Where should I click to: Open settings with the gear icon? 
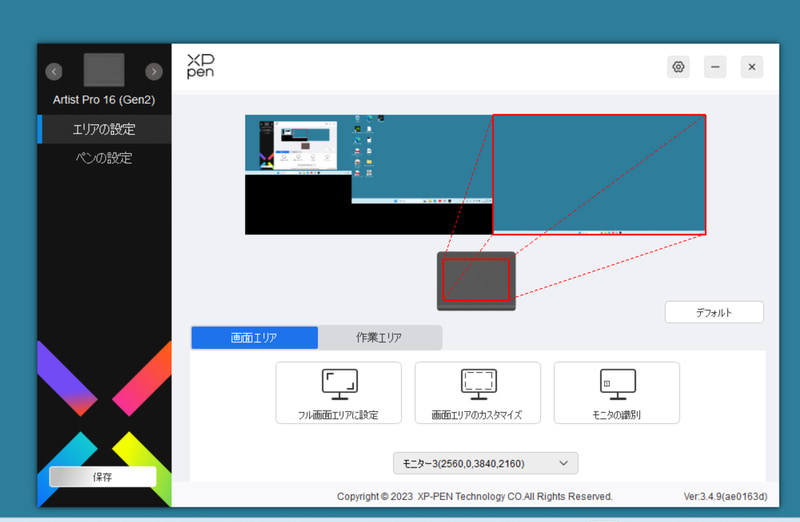tap(678, 67)
